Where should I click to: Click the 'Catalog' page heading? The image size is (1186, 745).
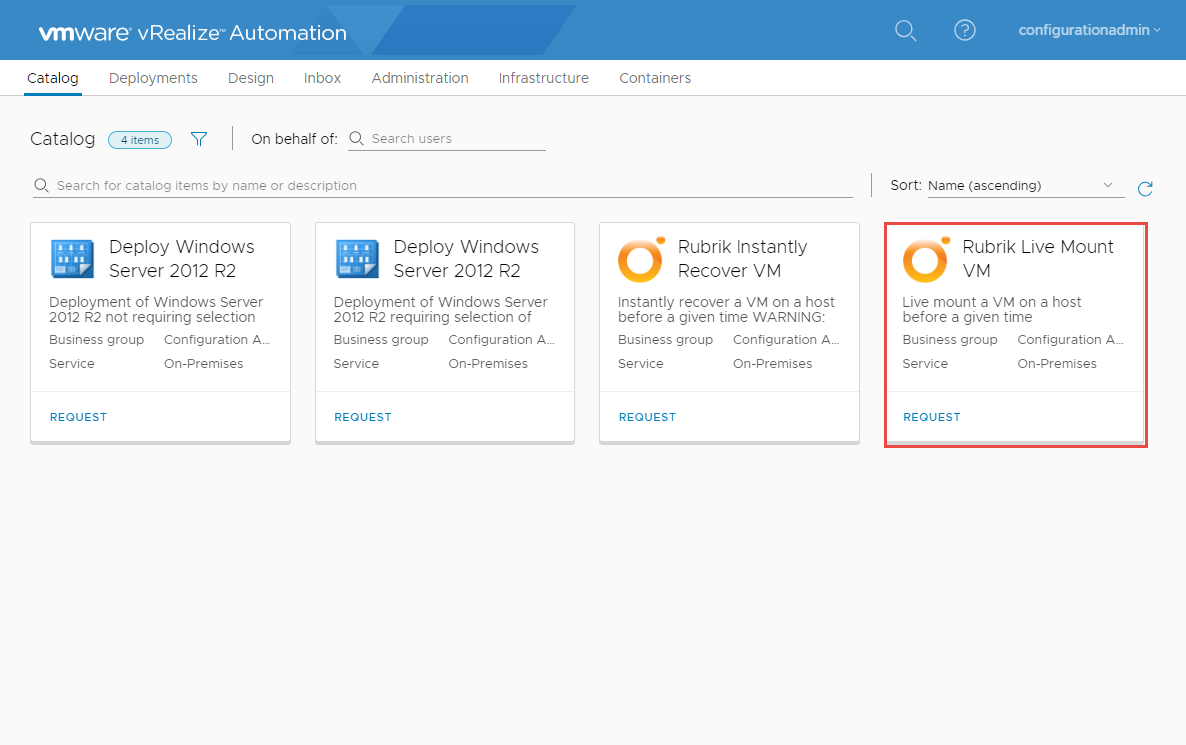click(63, 139)
